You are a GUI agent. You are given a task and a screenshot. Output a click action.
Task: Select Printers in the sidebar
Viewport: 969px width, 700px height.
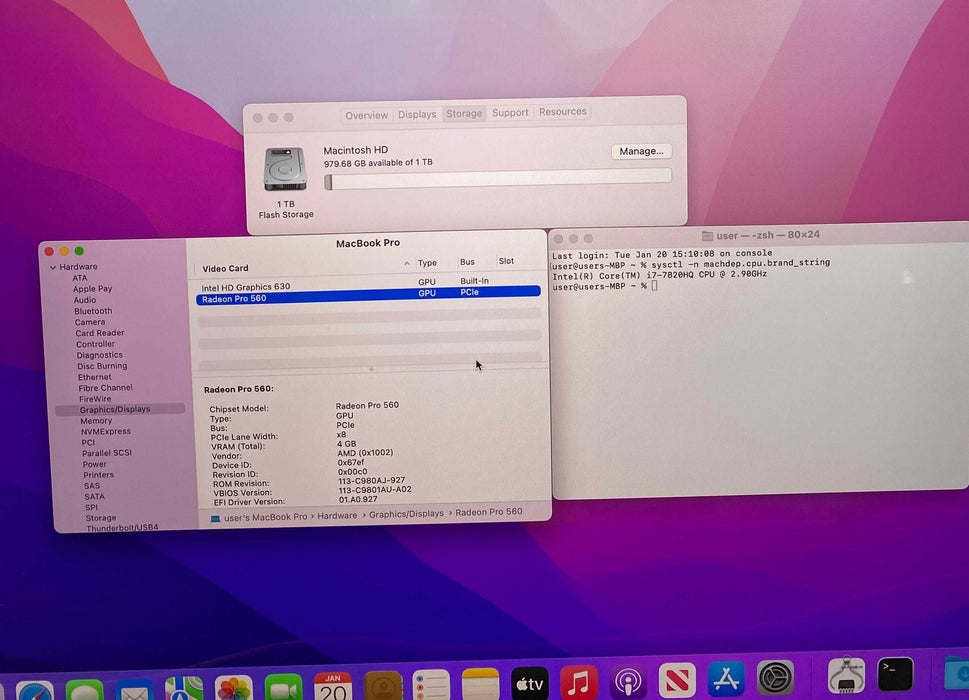[x=98, y=474]
